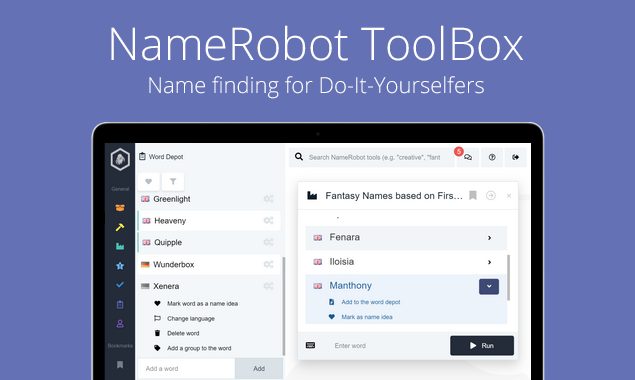Open the help question mark icon
Screen dimensions: 635x380
point(492,157)
